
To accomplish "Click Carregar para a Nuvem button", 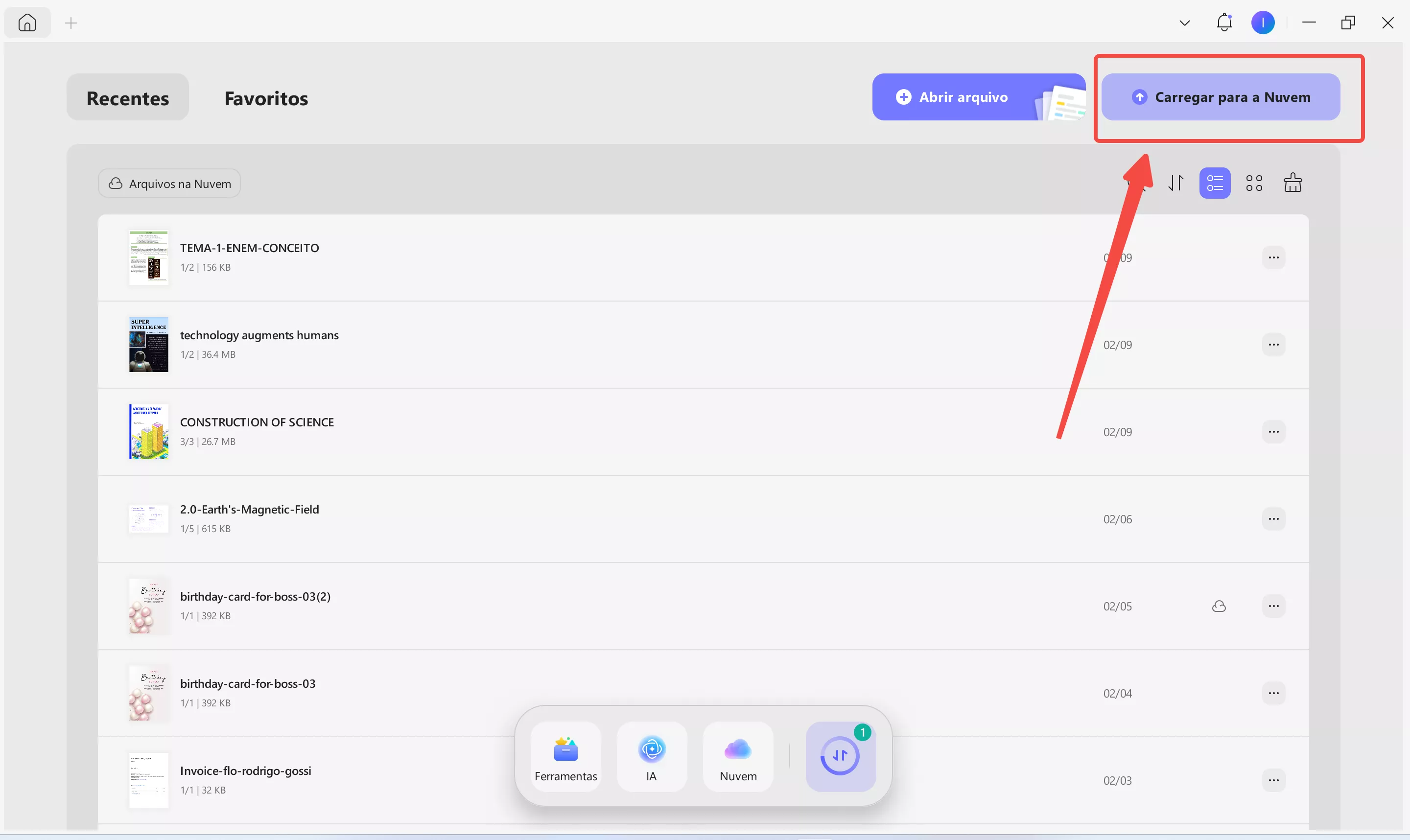I will tap(1221, 97).
